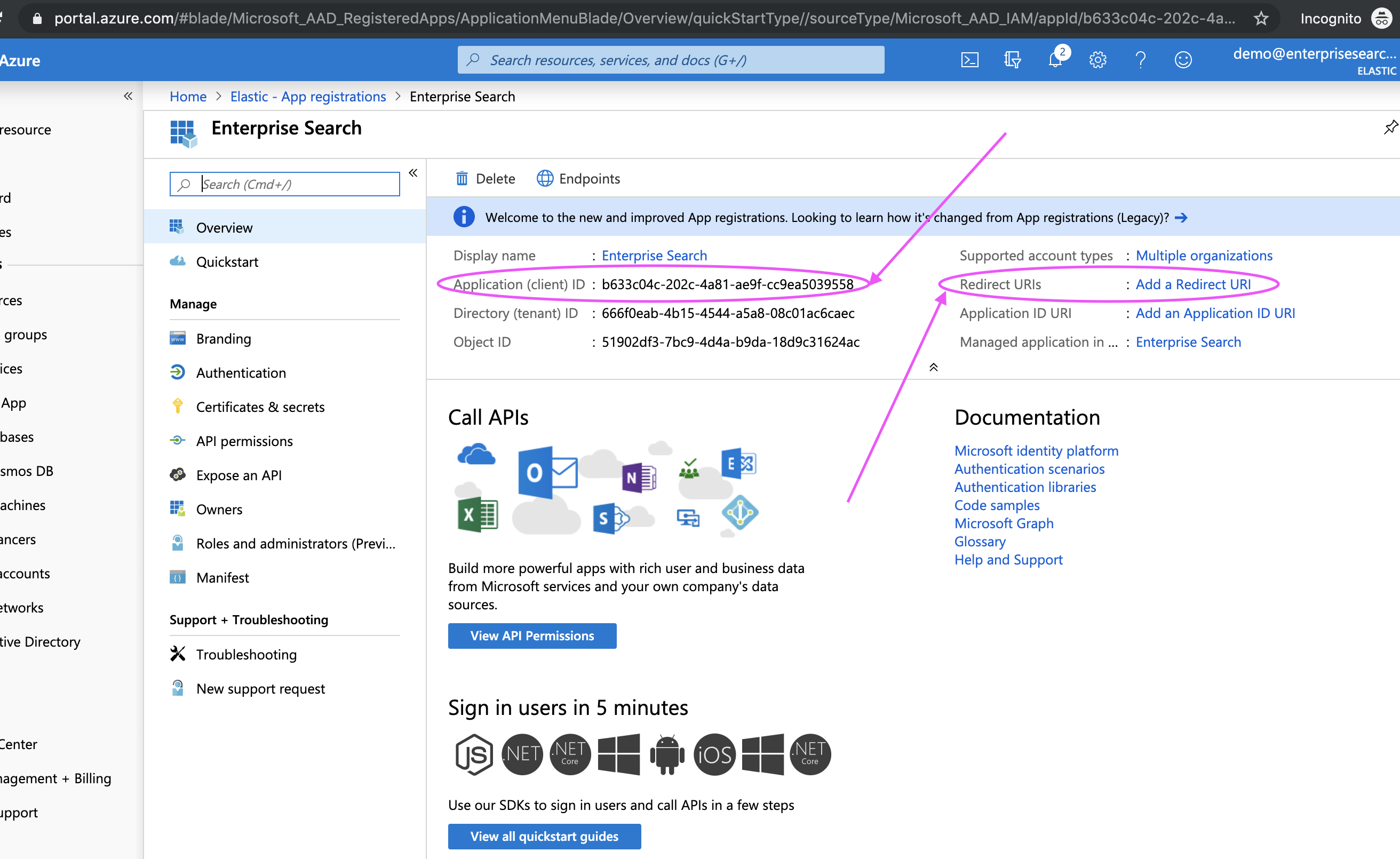Viewport: 1400px width, 859px height.
Task: Open Certificates & secrets menu item
Action: coord(260,407)
